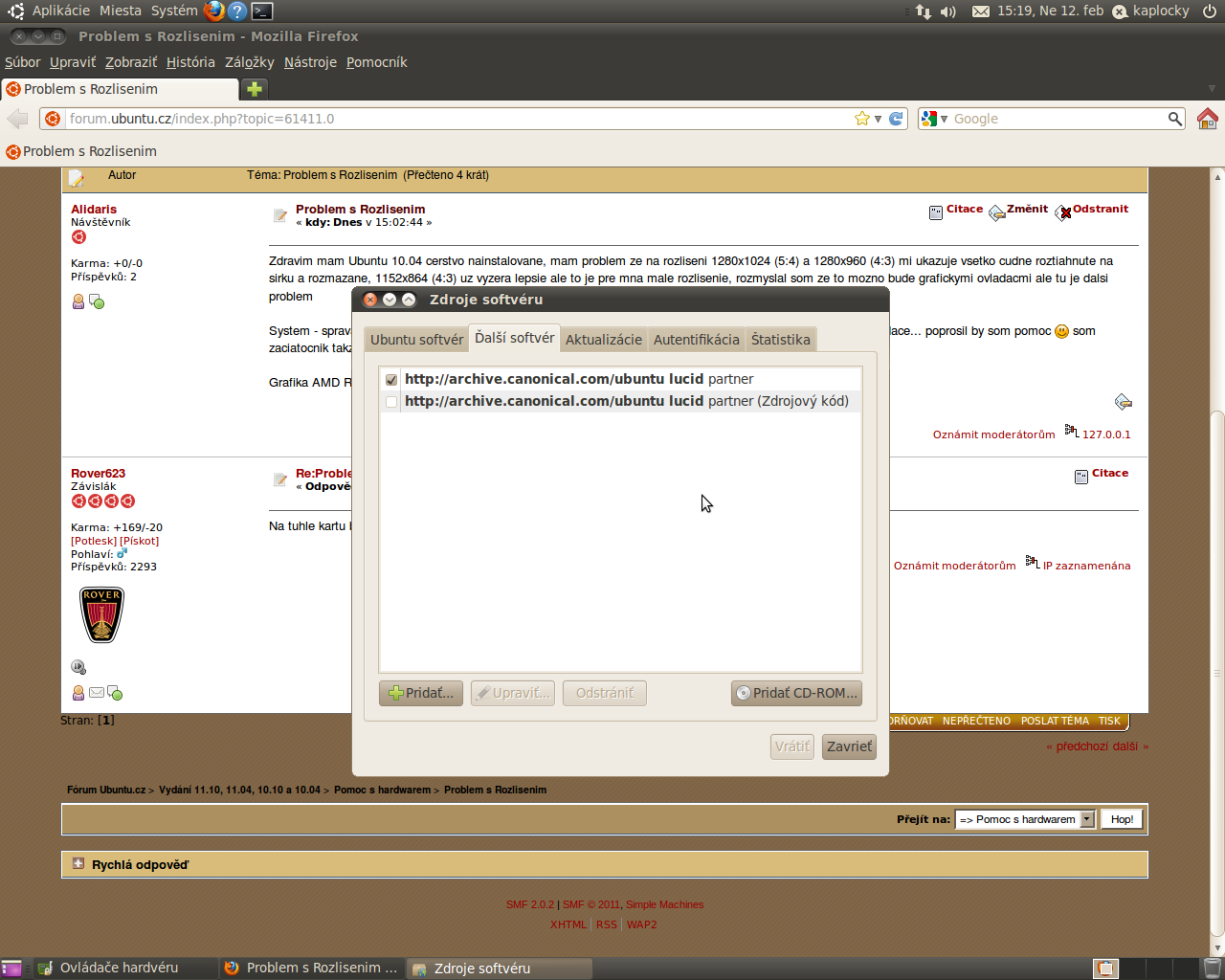The height and width of the screenshot is (980, 1225).
Task: Click the volume speaker icon in top panel
Action: 947,11
